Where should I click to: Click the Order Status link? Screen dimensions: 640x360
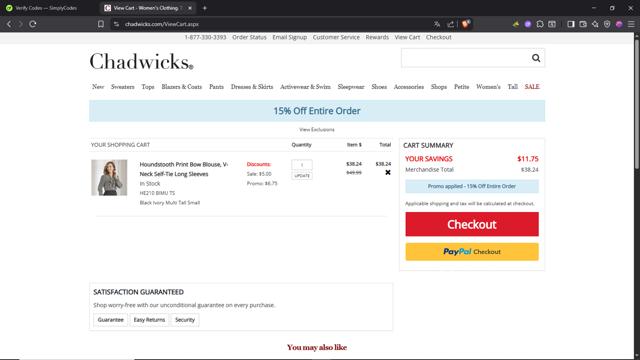tap(249, 37)
